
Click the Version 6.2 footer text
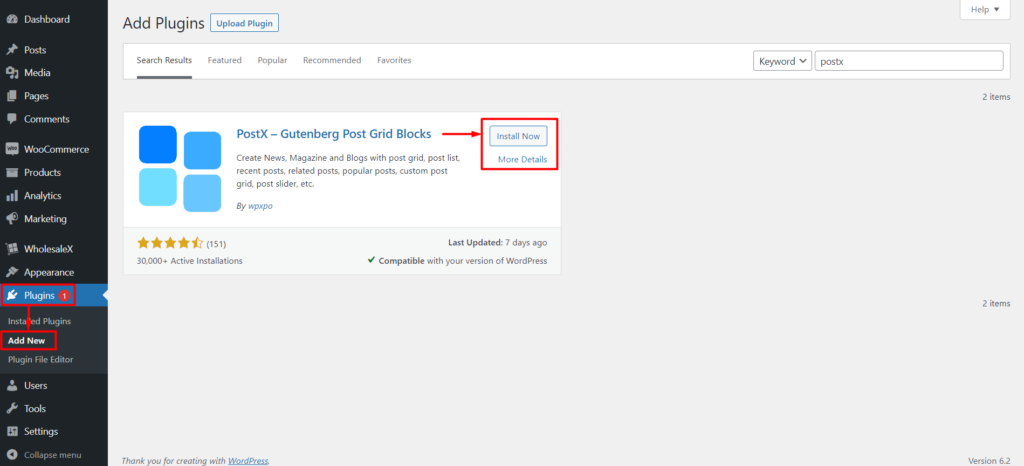[x=989, y=461]
